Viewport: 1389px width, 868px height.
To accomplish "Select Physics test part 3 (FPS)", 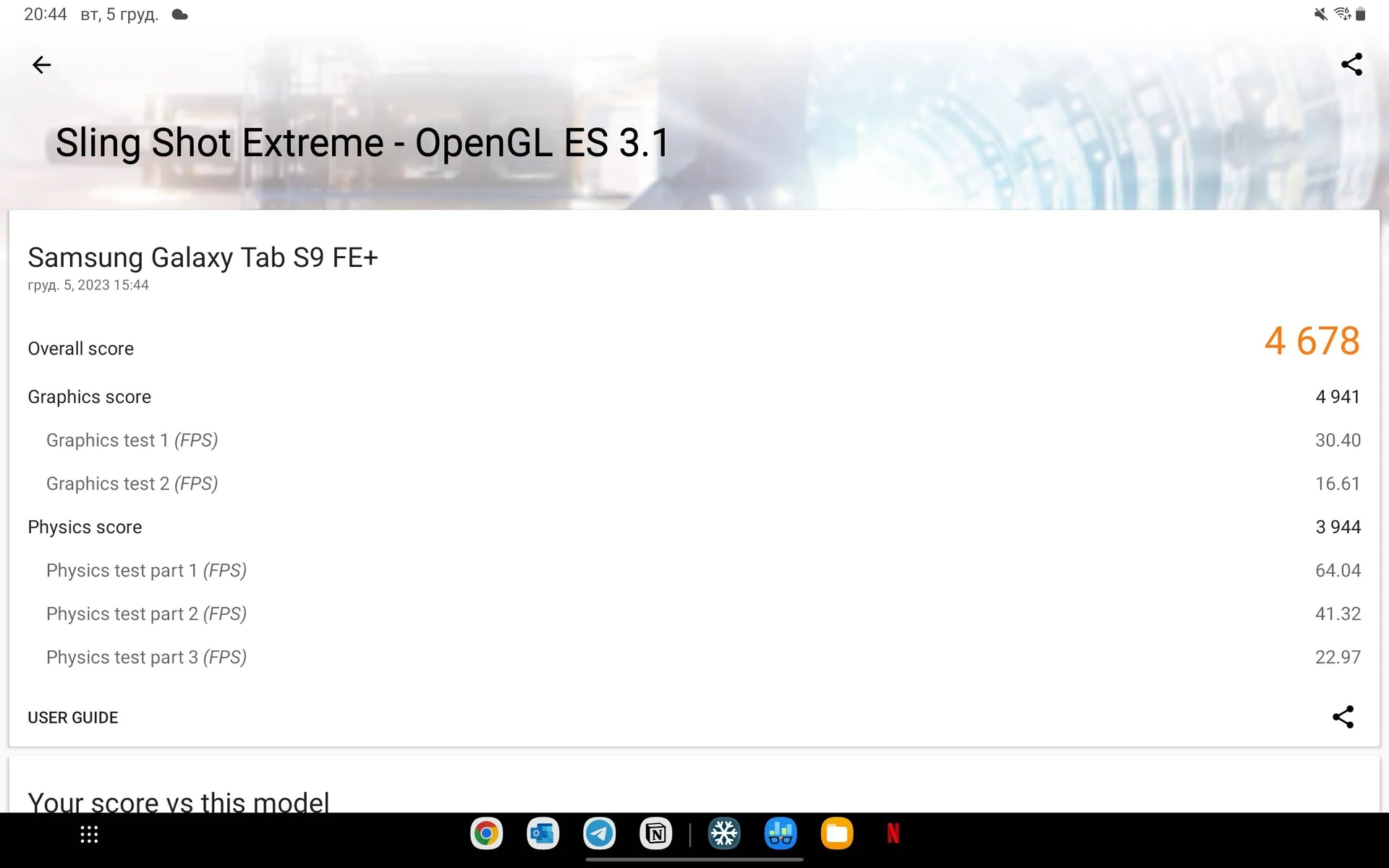I will 147,658.
